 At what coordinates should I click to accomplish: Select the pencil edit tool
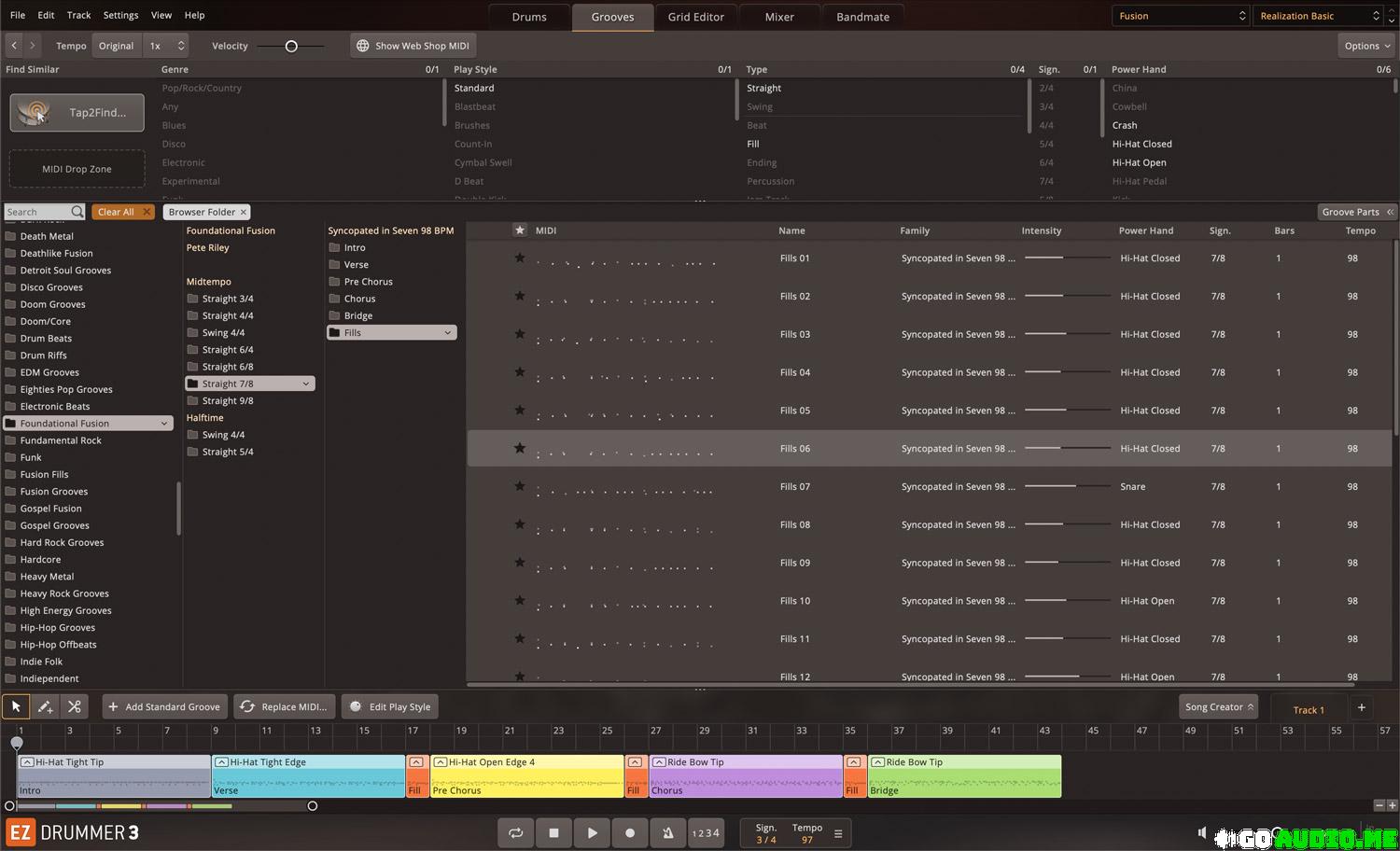click(x=45, y=706)
